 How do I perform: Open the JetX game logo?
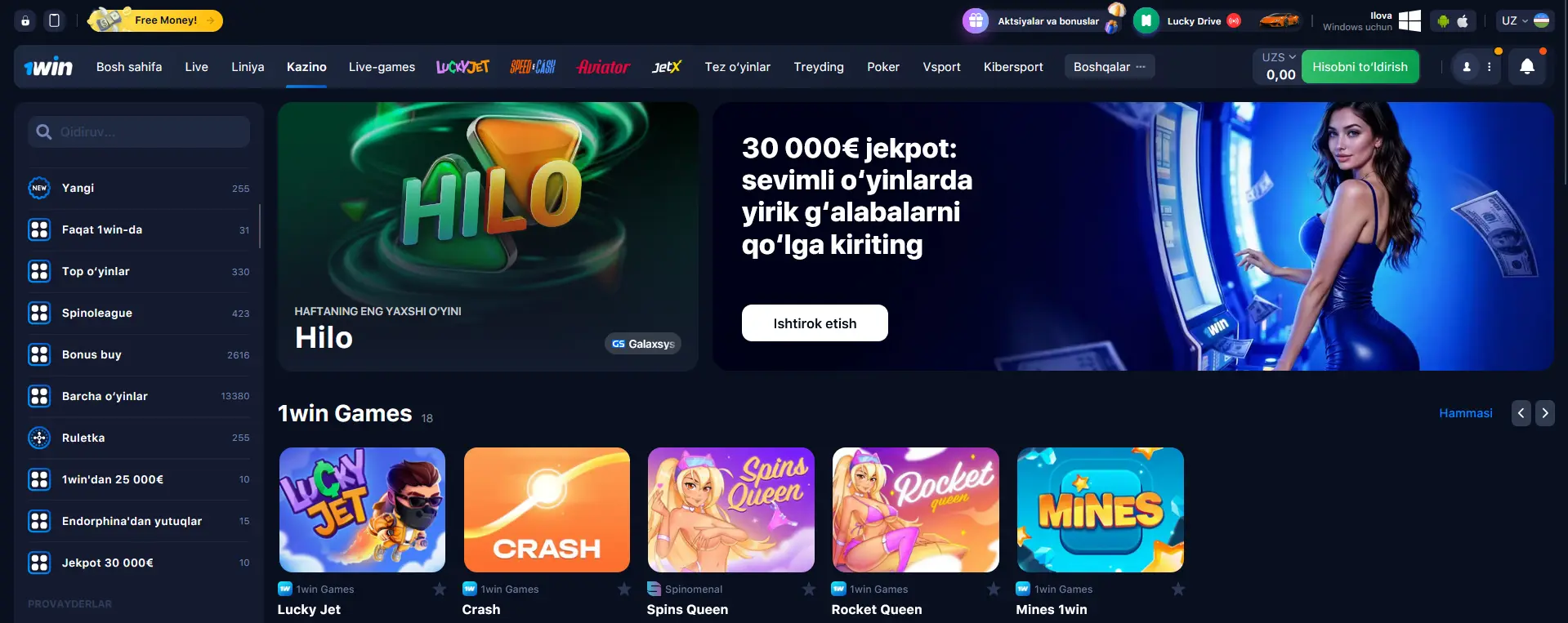coord(667,67)
